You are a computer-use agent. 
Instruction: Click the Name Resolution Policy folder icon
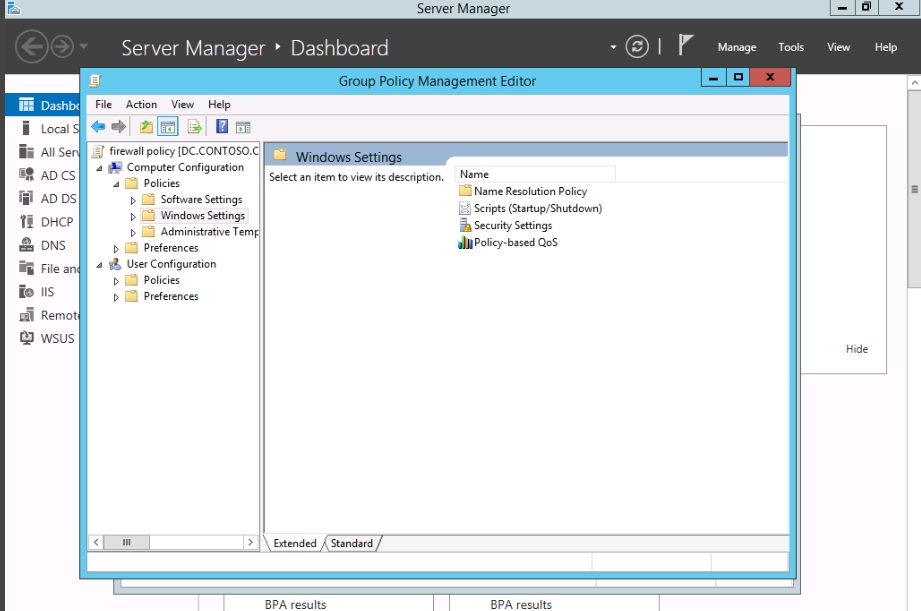[465, 191]
